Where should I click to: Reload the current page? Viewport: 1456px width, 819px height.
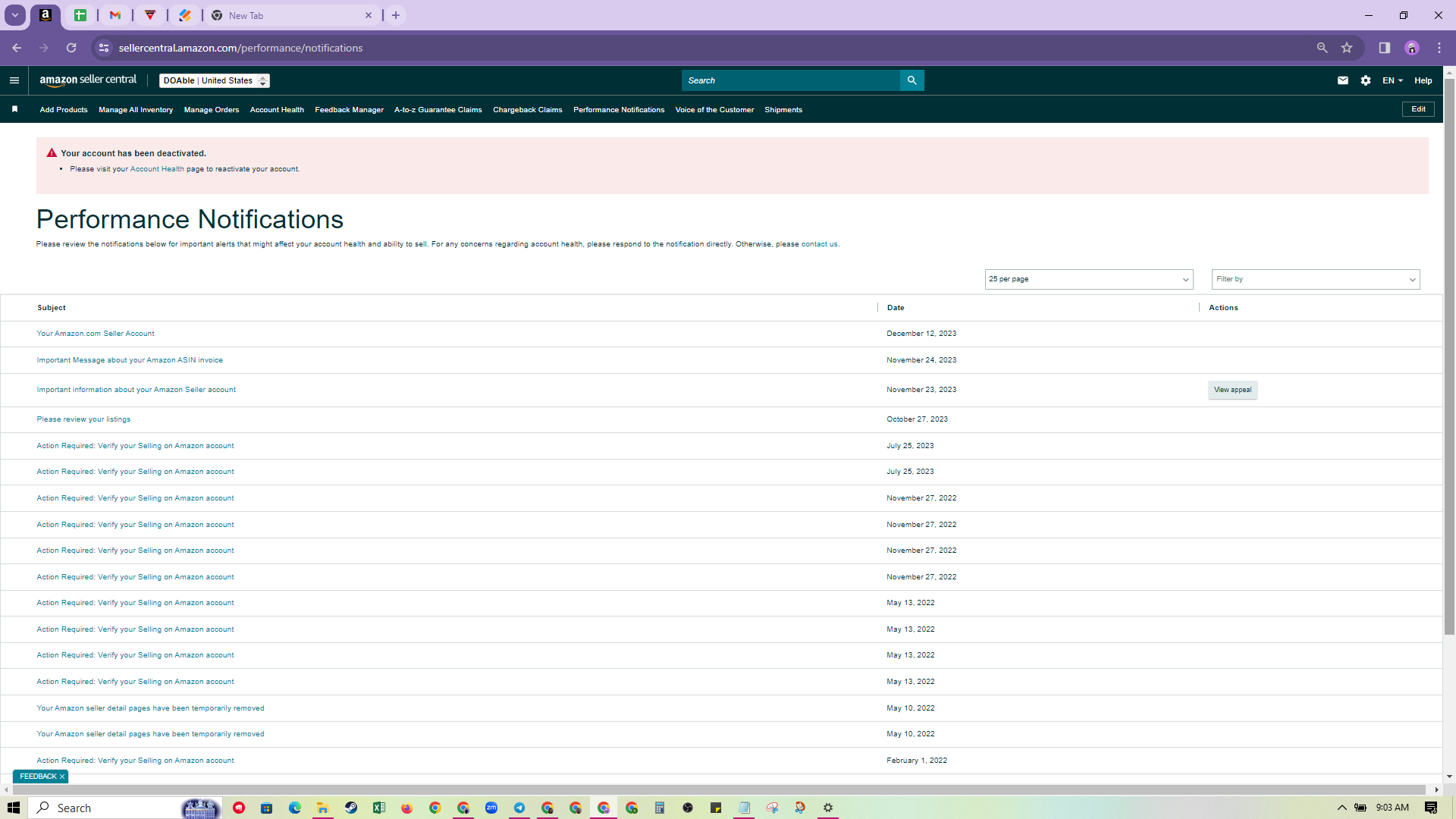(71, 48)
